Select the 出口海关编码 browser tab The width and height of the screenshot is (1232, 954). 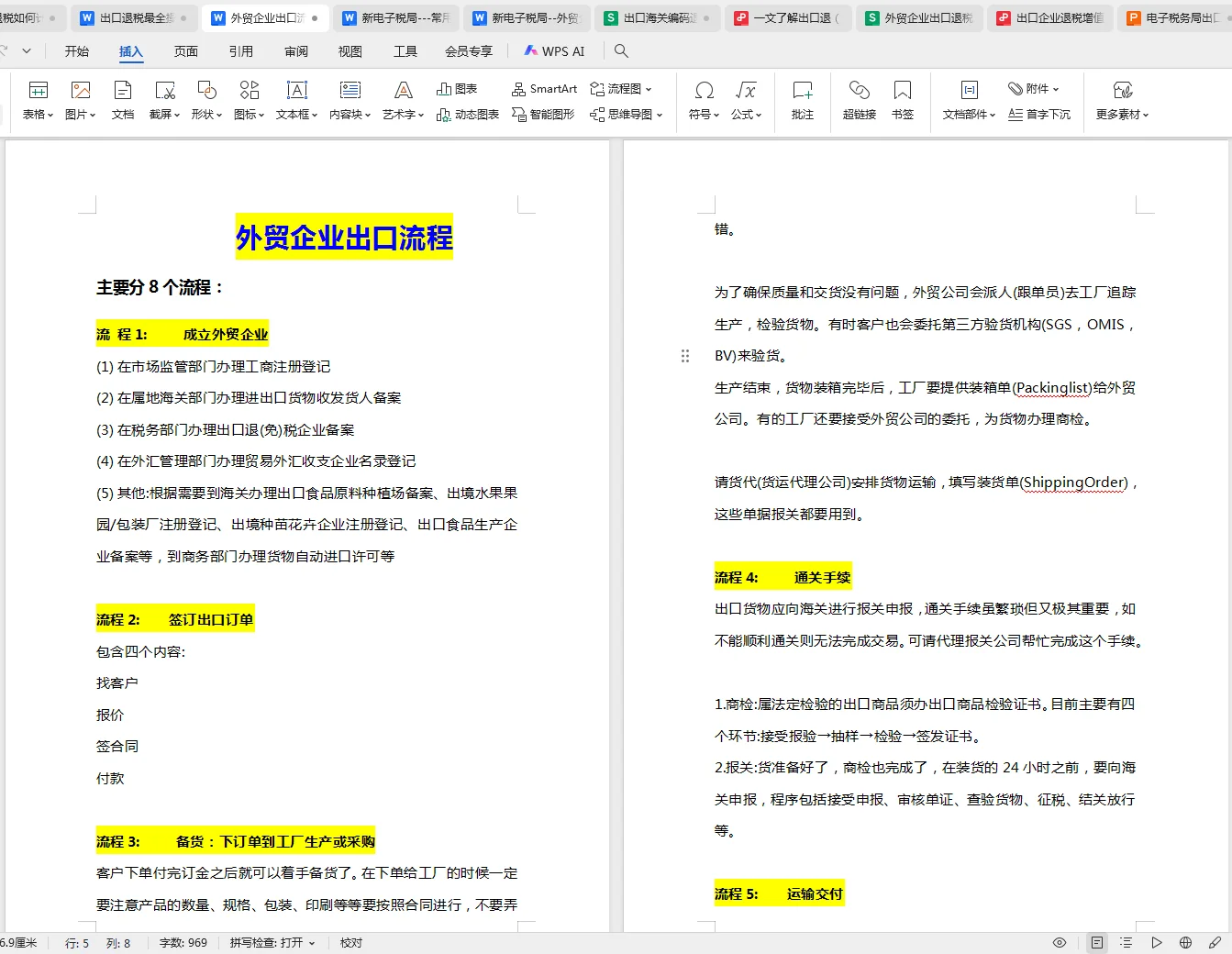pos(657,16)
